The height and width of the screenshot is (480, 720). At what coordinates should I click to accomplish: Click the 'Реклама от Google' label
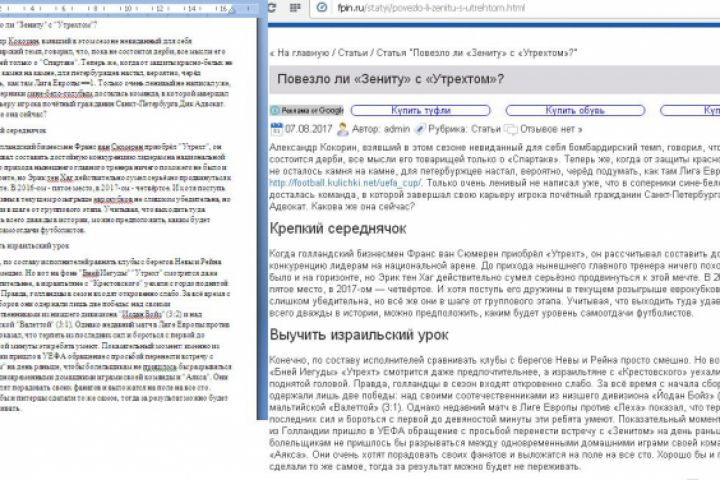coord(312,110)
